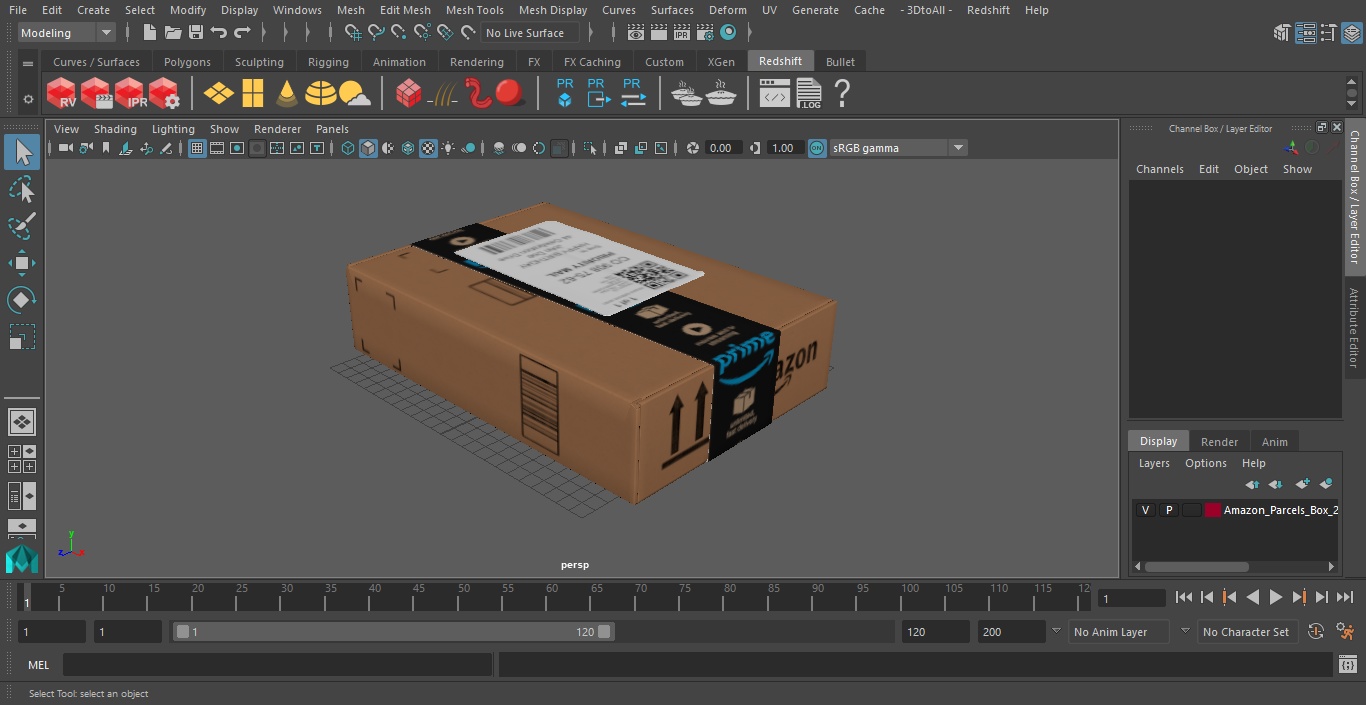Redo action arrow icon
Image resolution: width=1366 pixels, height=705 pixels.
tap(242, 33)
